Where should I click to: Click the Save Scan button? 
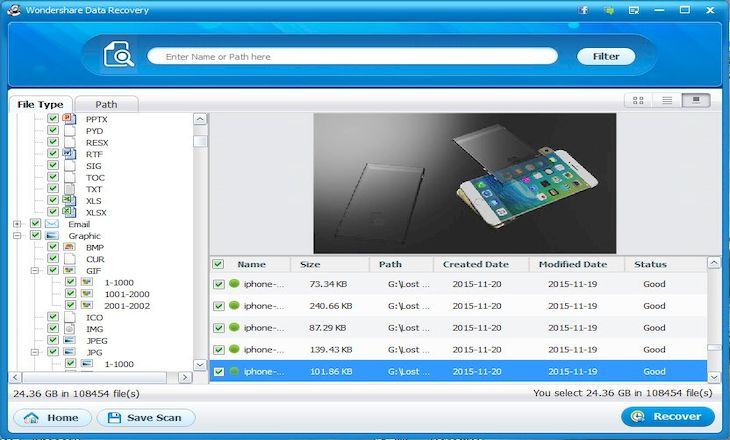(x=146, y=418)
